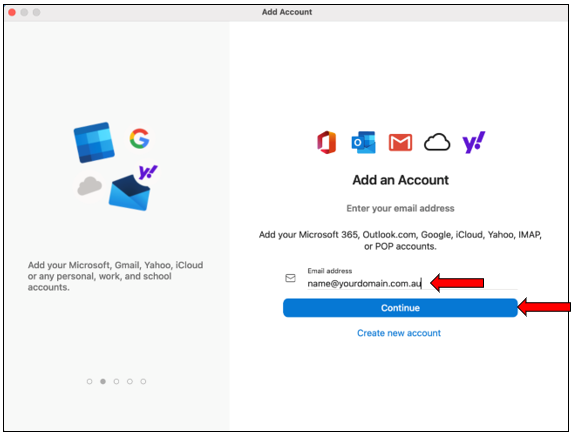This screenshot has width=575, height=438.
Task: Click the blue calendar grid illustration icon
Action: pyautogui.click(x=94, y=142)
